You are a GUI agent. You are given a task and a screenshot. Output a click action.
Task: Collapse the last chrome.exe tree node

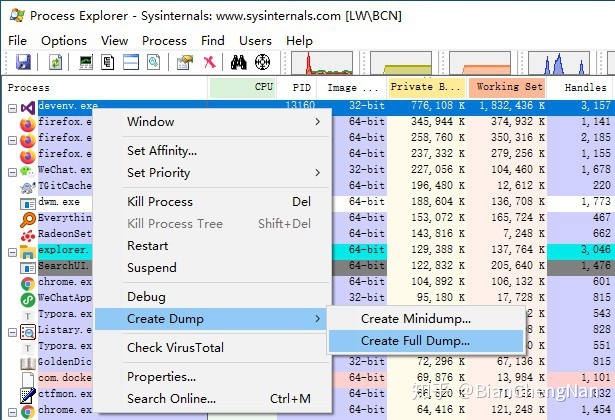tap(13, 412)
